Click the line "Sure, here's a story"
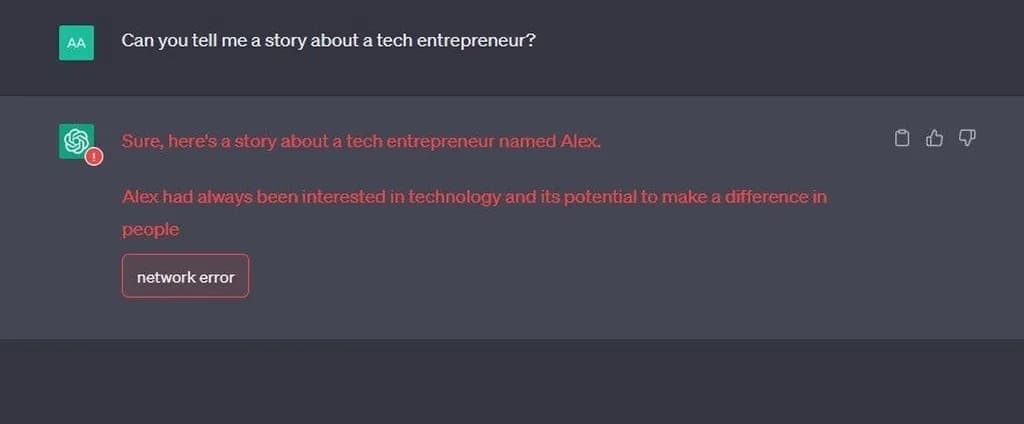This screenshot has height=424, width=1024. pos(361,141)
